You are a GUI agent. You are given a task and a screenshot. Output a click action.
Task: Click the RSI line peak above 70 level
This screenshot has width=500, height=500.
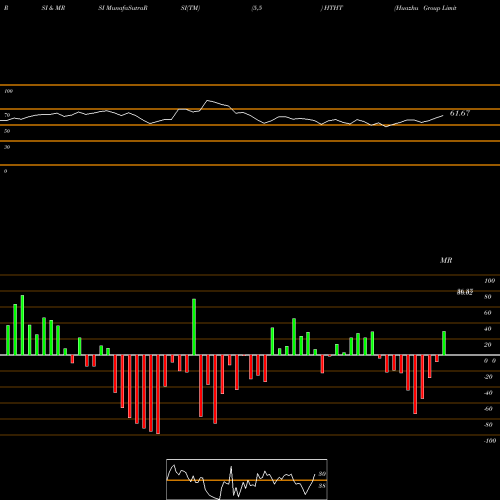tap(208, 100)
